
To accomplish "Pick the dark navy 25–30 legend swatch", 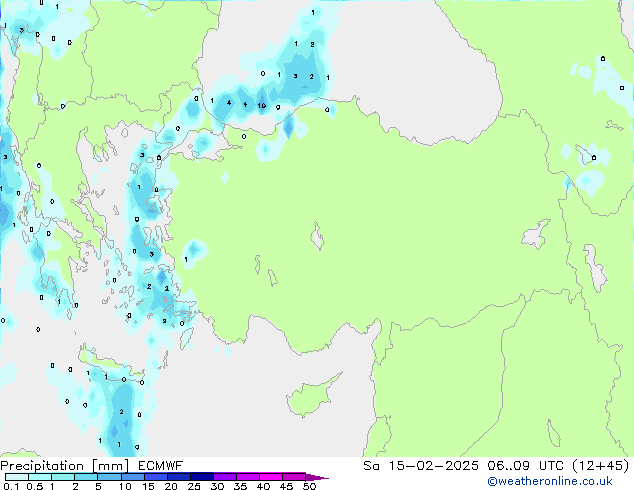I will tap(202, 477).
